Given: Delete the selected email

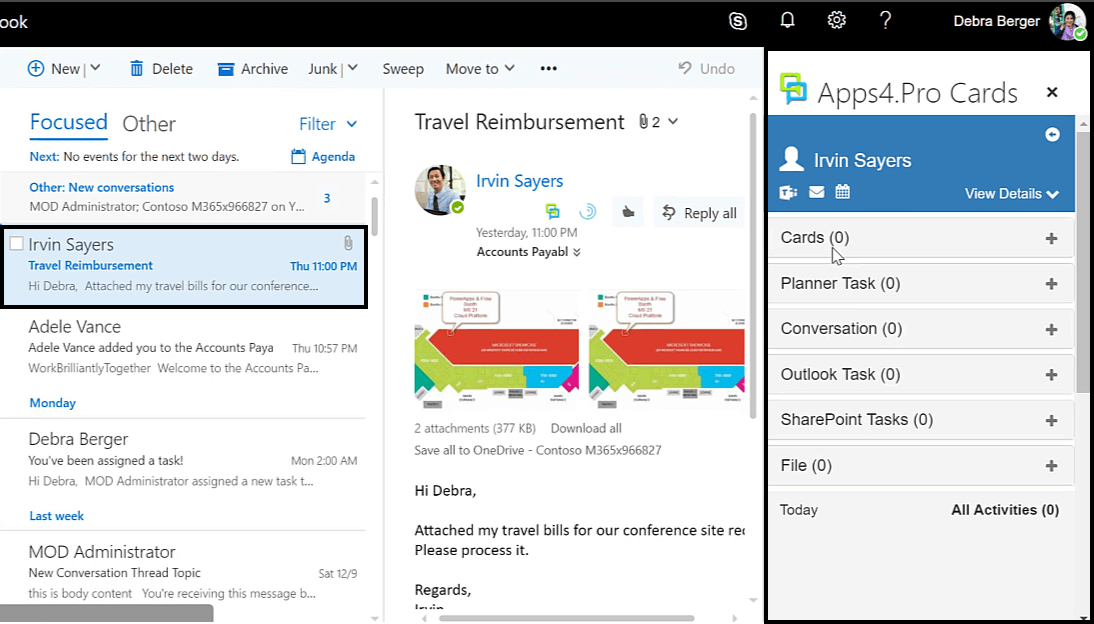Looking at the screenshot, I should coord(161,68).
